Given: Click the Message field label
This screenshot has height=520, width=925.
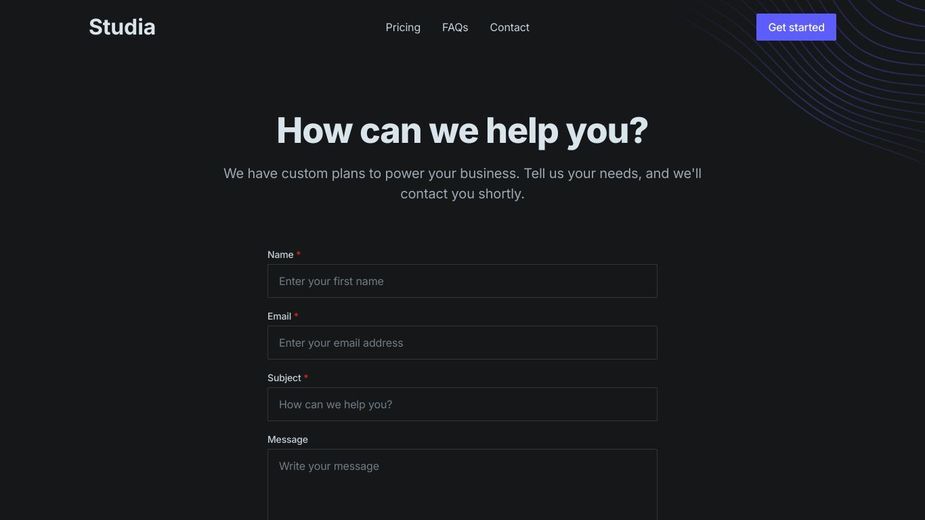Looking at the screenshot, I should coord(287,440).
